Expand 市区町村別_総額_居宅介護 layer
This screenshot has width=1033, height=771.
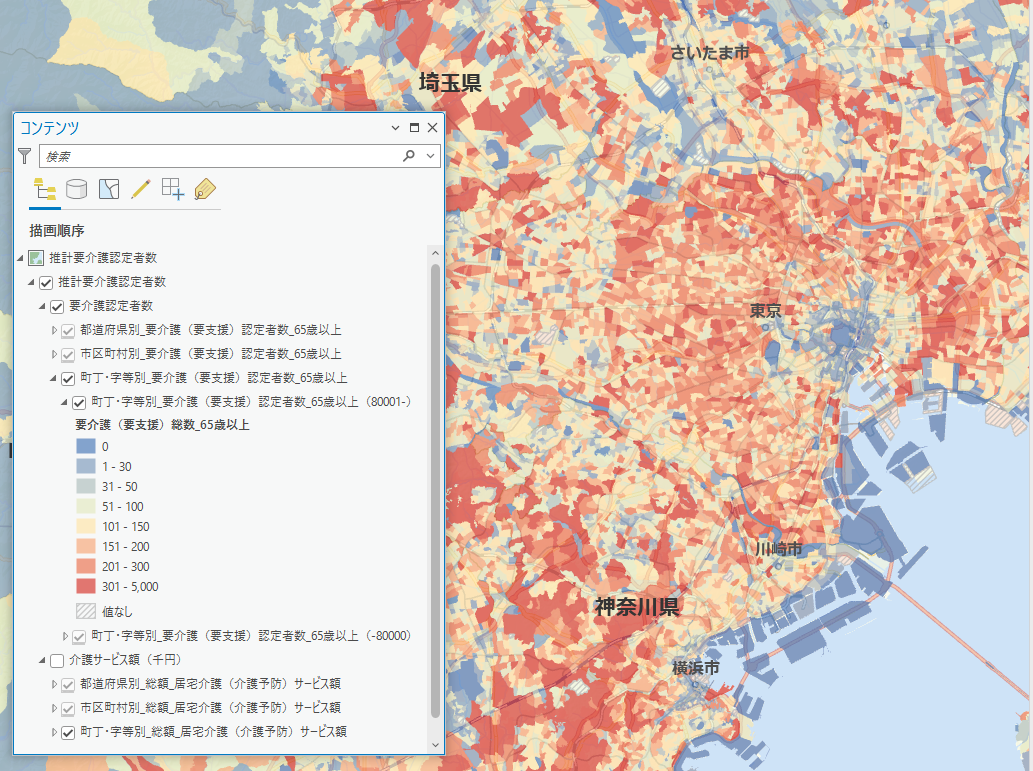[54, 708]
